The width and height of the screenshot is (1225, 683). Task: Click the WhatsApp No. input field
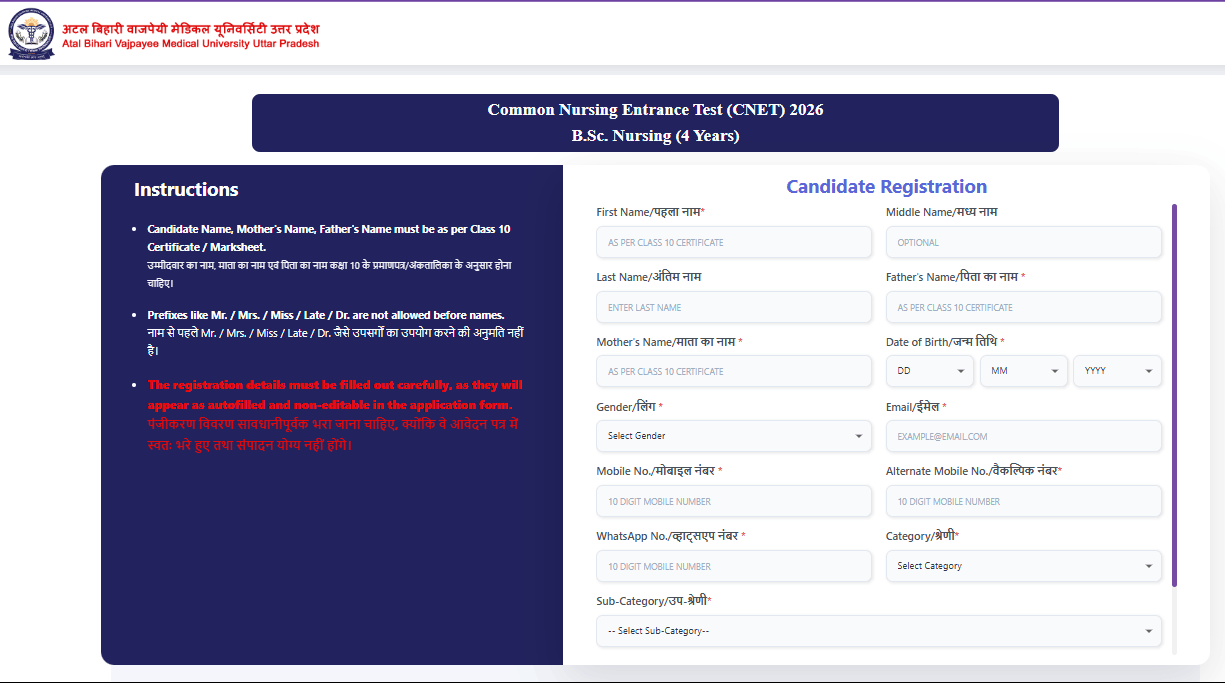pos(734,566)
